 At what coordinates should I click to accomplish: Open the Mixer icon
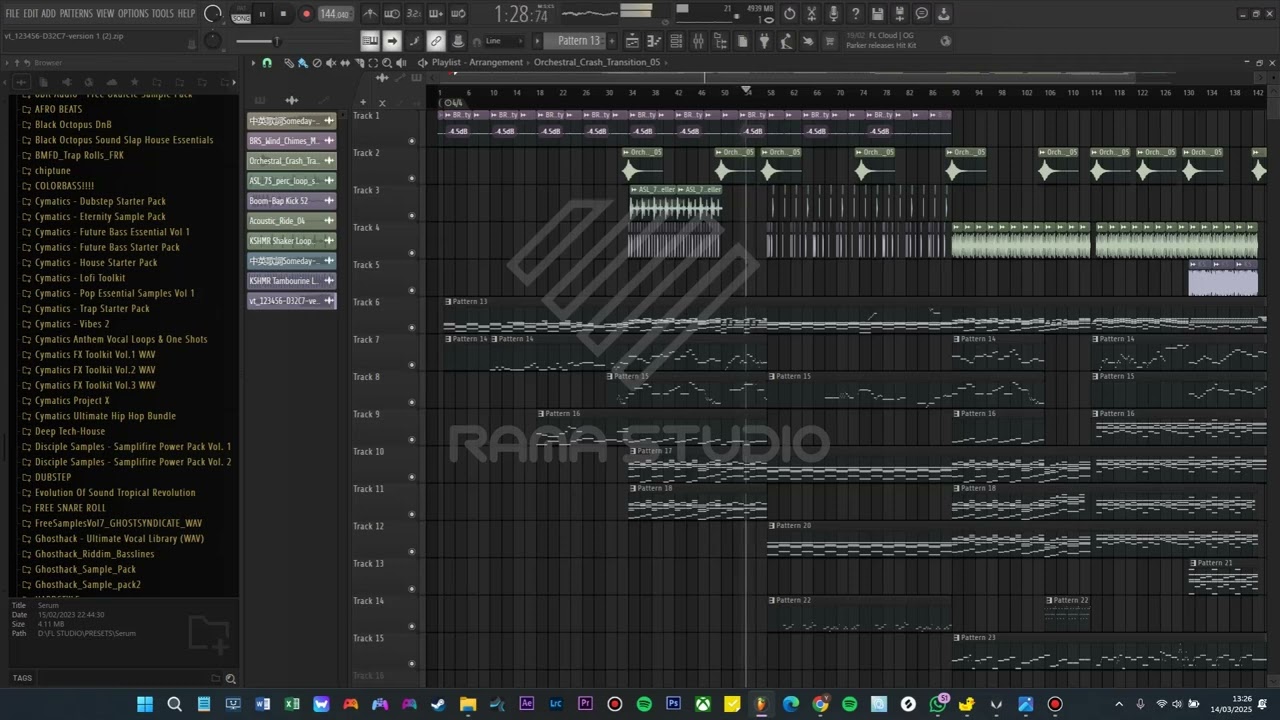[x=698, y=41]
